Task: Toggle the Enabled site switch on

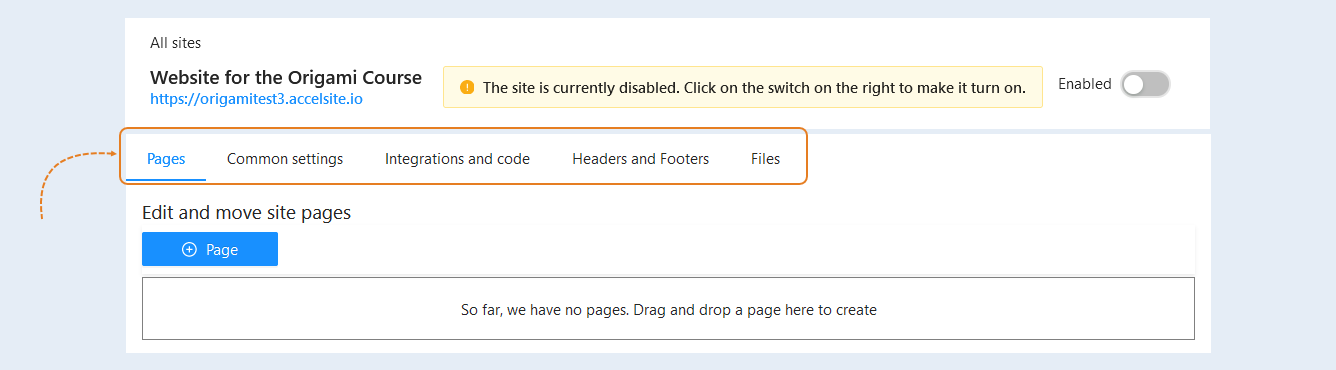Action: pos(1145,85)
